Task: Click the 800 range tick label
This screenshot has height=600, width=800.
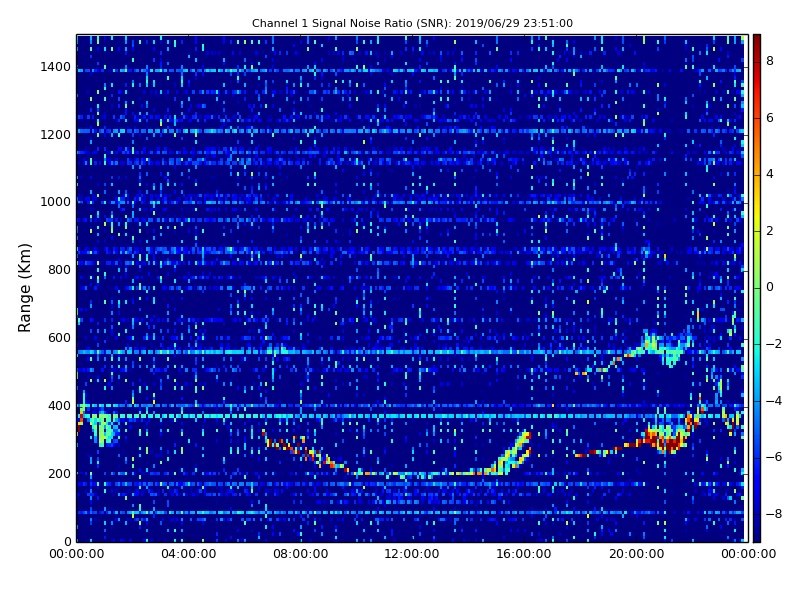Action: (59, 270)
